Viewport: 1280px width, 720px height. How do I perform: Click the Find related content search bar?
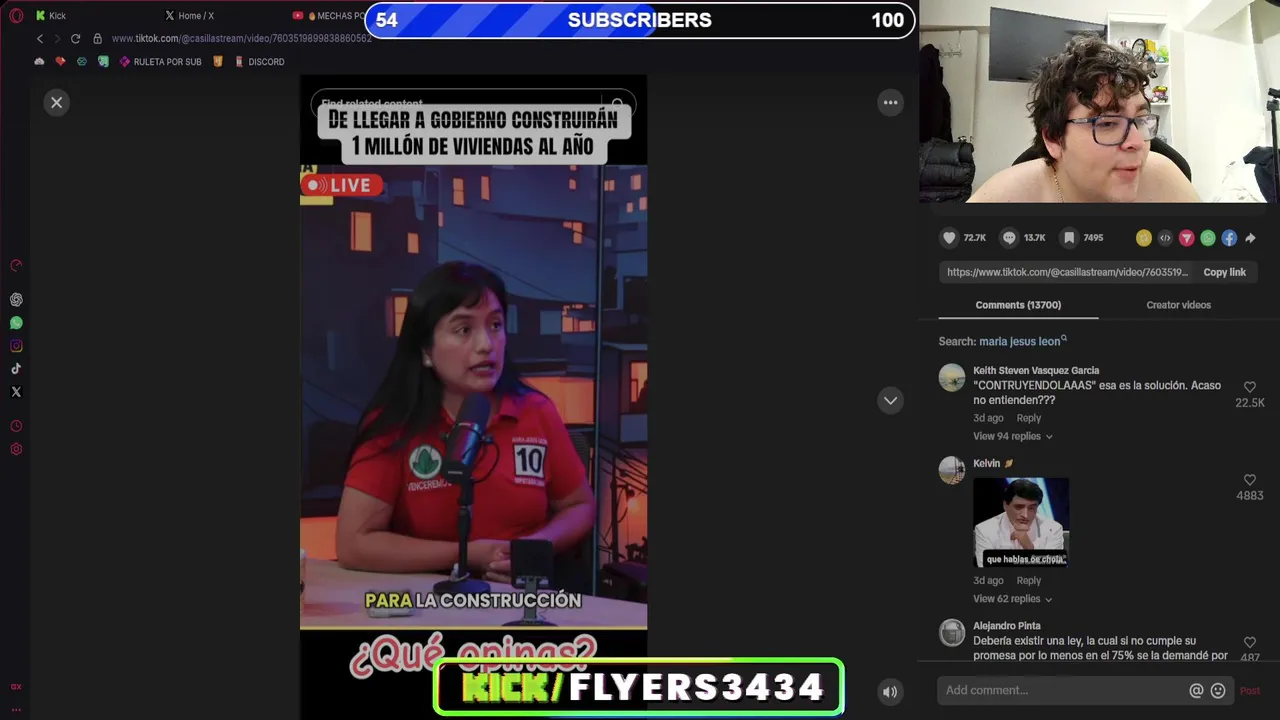click(x=473, y=103)
